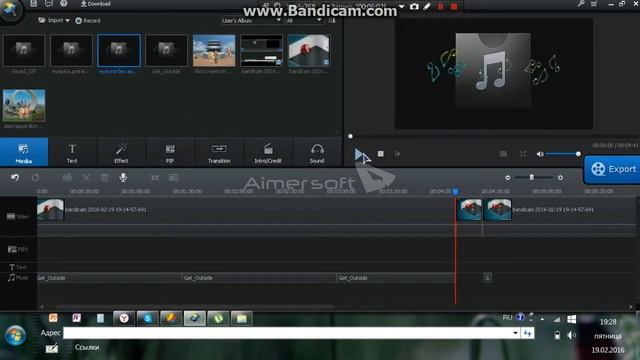Screen dimensions: 640x360
Task: Select the small music clip after the playhead
Action: [x=487, y=278]
